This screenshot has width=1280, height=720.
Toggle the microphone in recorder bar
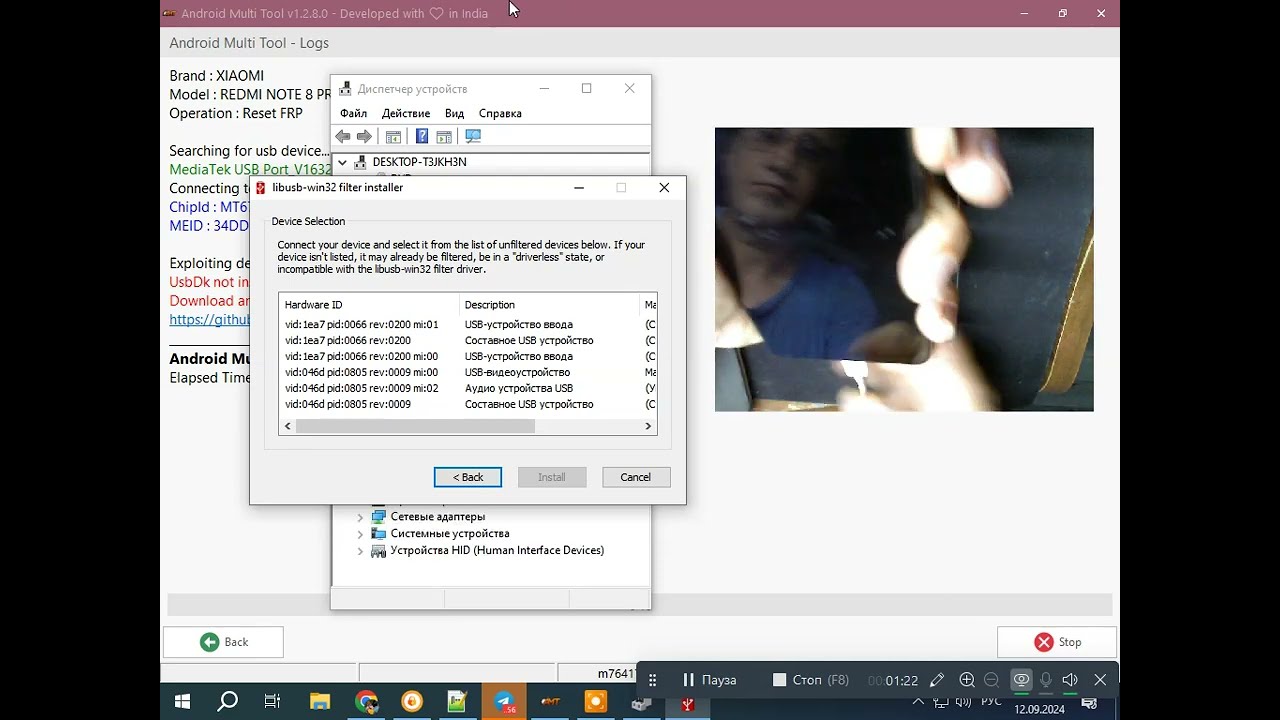coord(1046,680)
